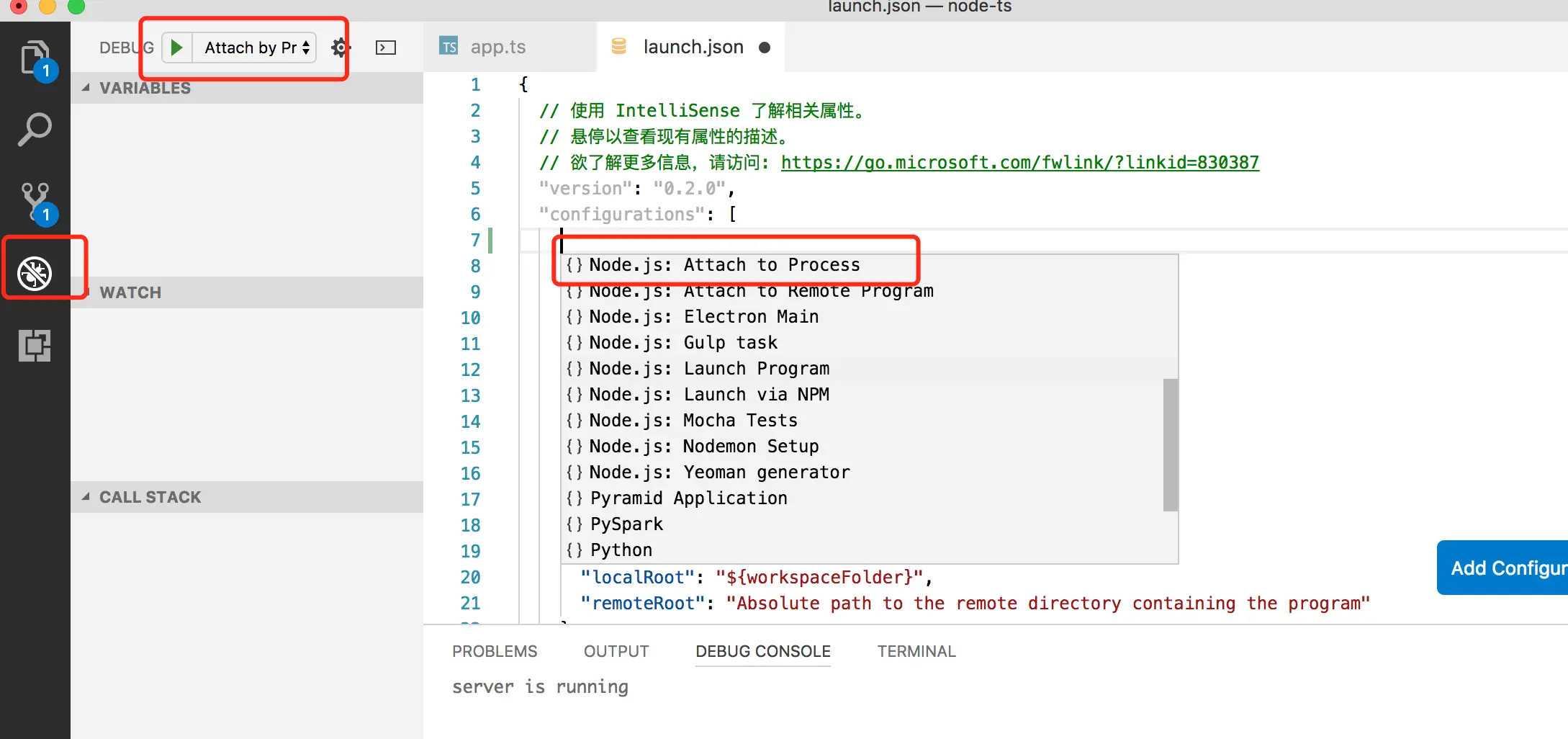The height and width of the screenshot is (739, 1568).
Task: Click the "remoteRoot" key on line 21
Action: (x=643, y=604)
